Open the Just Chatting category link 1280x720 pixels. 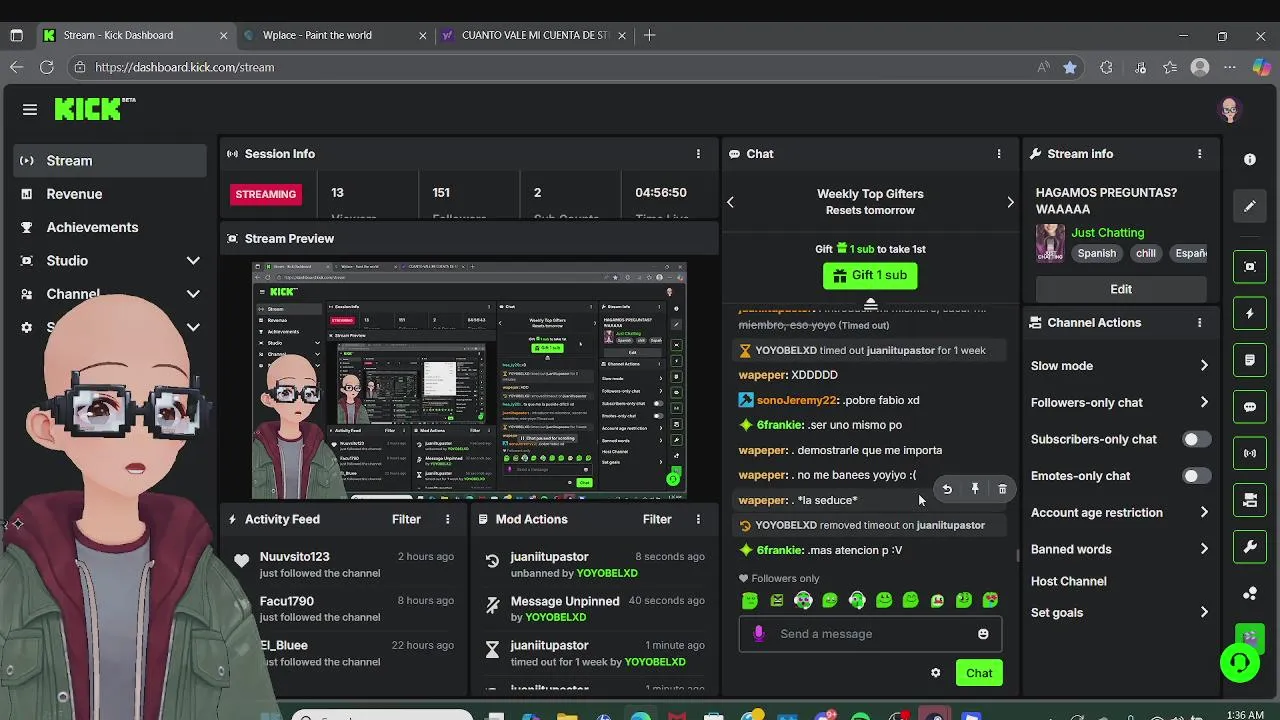(x=1107, y=233)
